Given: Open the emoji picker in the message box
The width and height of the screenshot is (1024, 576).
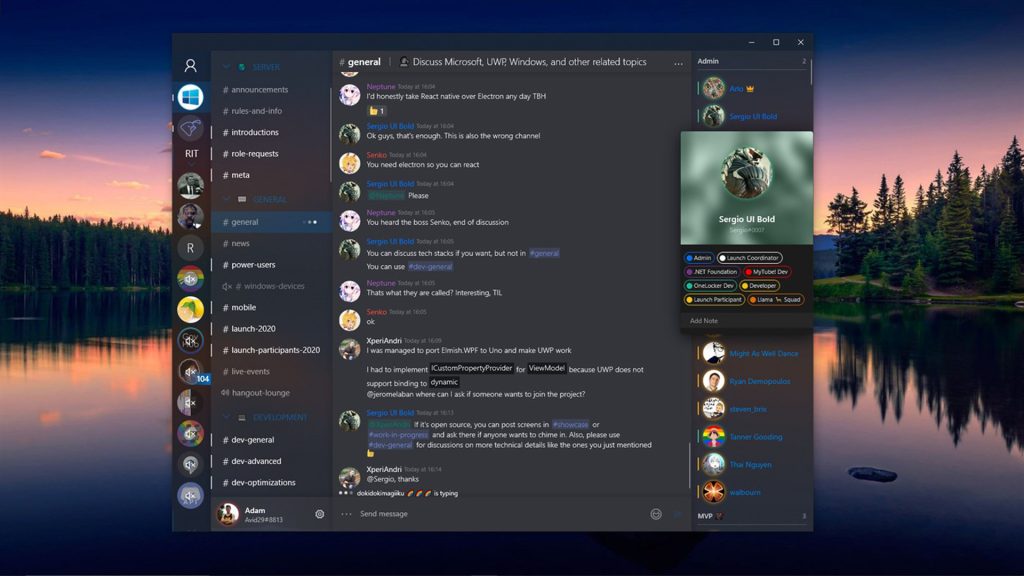Looking at the screenshot, I should [x=656, y=513].
